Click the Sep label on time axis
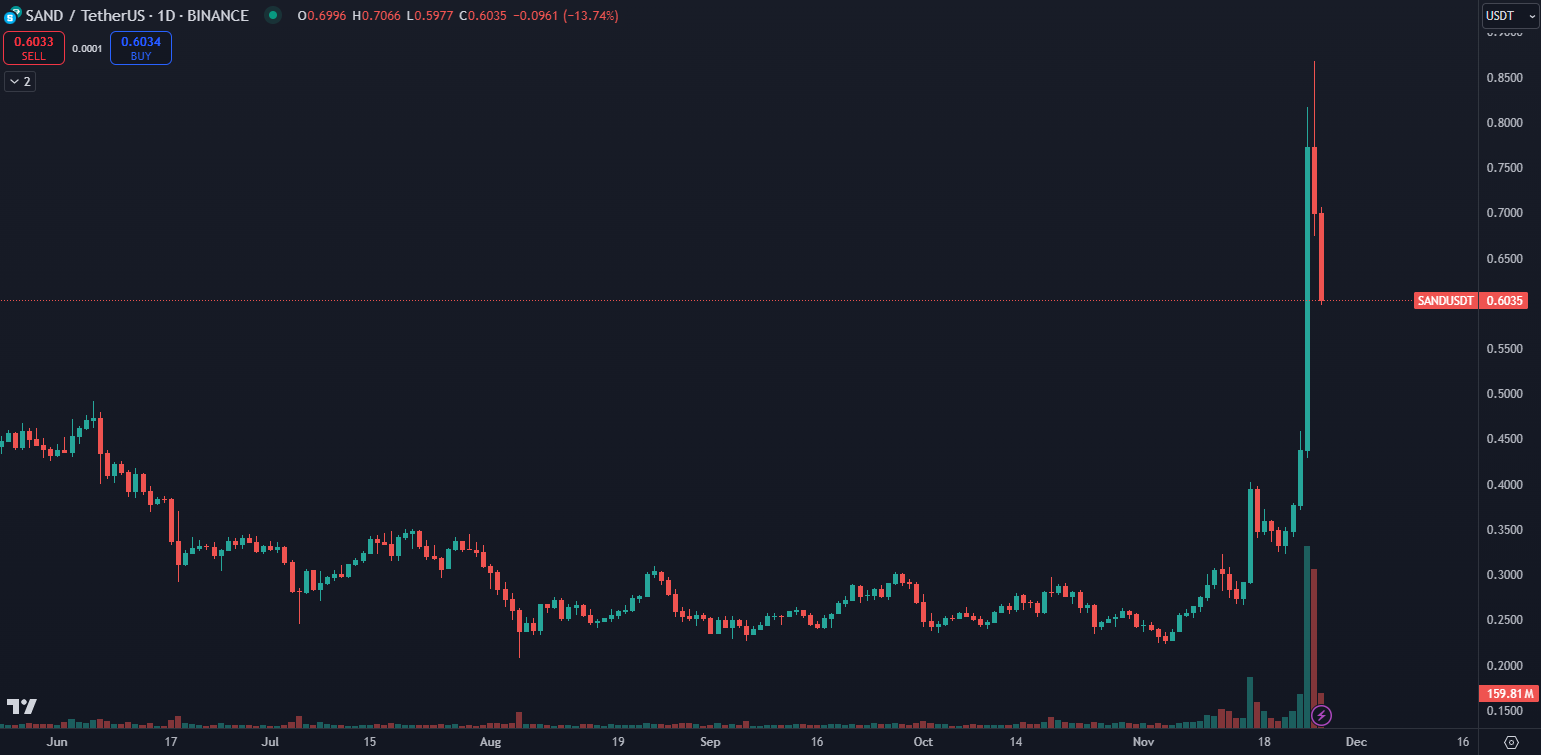Viewport: 1541px width, 755px height. (x=710, y=742)
